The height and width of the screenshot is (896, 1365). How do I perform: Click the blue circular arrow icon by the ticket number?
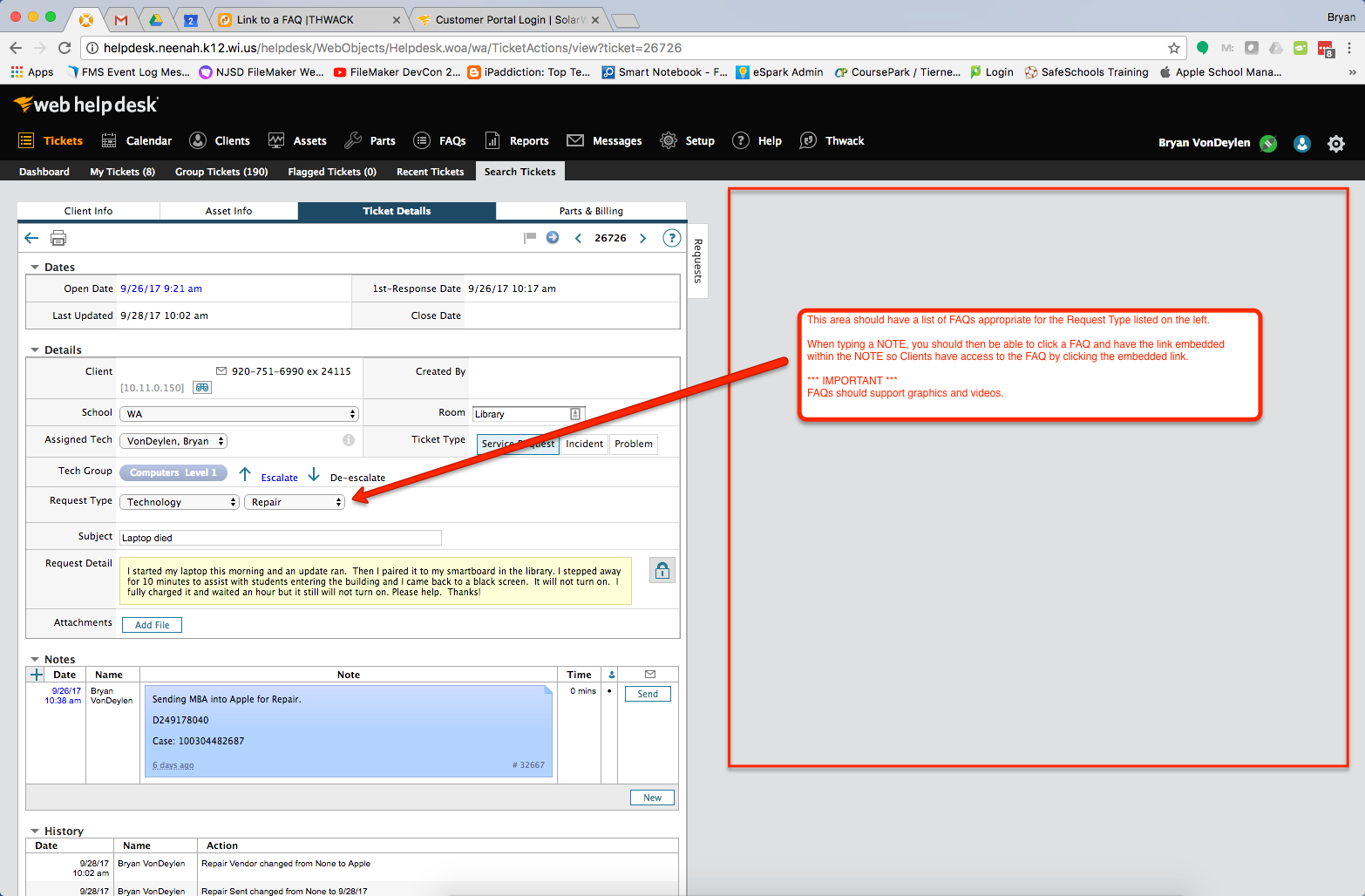tap(553, 237)
